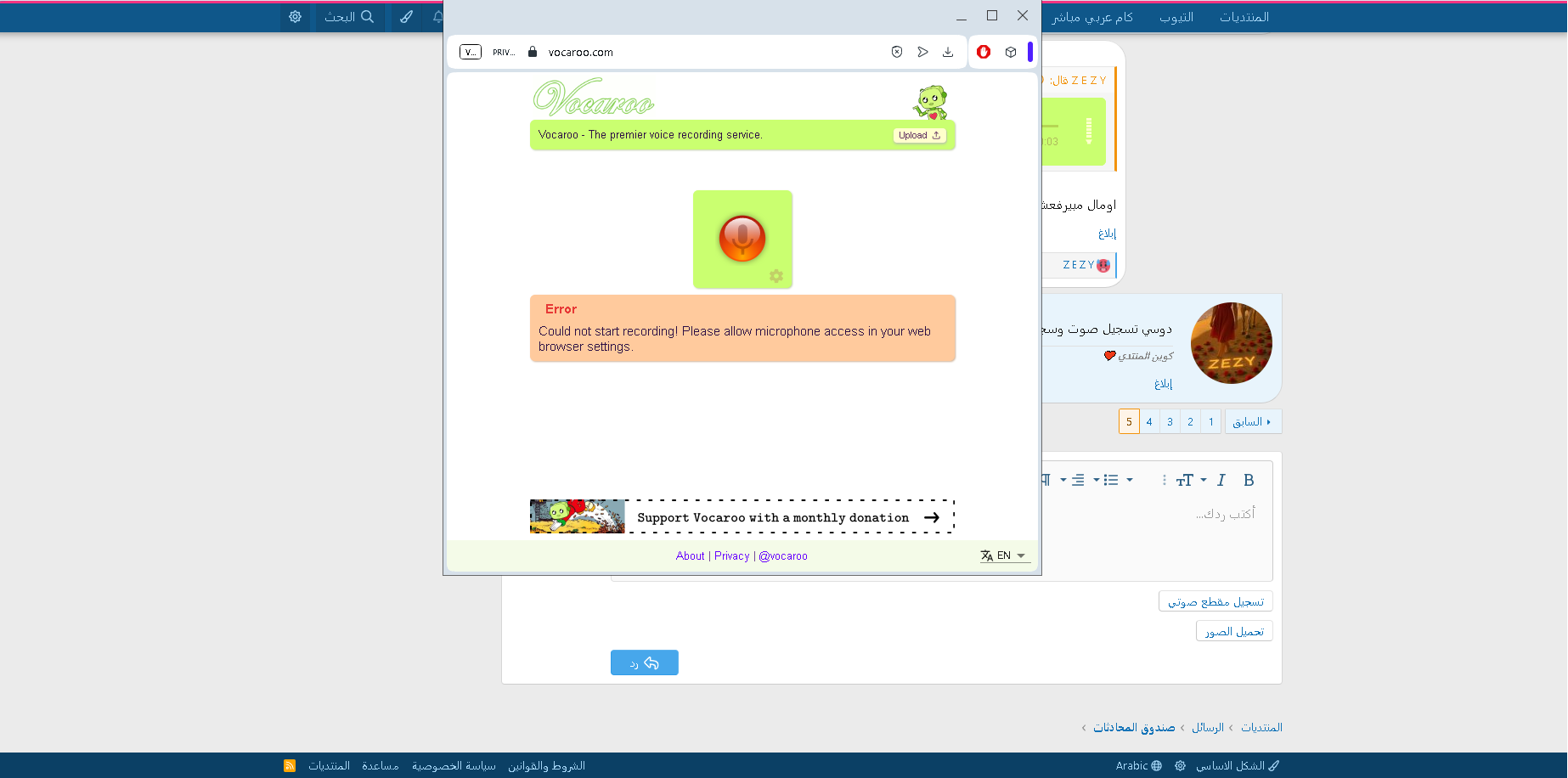Click the V... tab badge in address bar

coord(471,52)
